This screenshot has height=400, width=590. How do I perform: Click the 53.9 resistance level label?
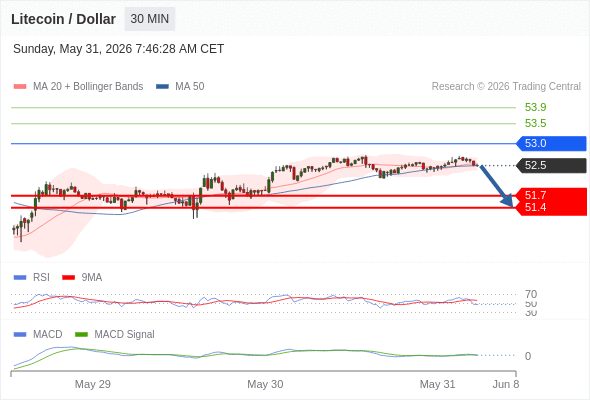[535, 107]
